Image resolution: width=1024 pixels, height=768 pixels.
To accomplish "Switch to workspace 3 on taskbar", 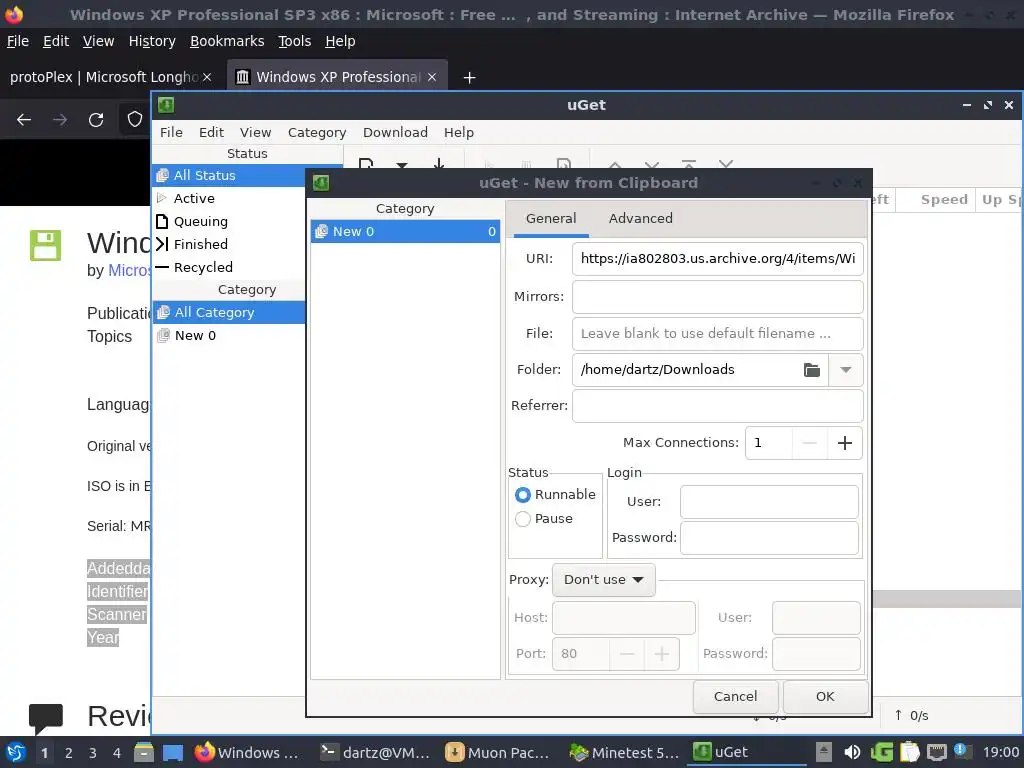I will point(93,752).
